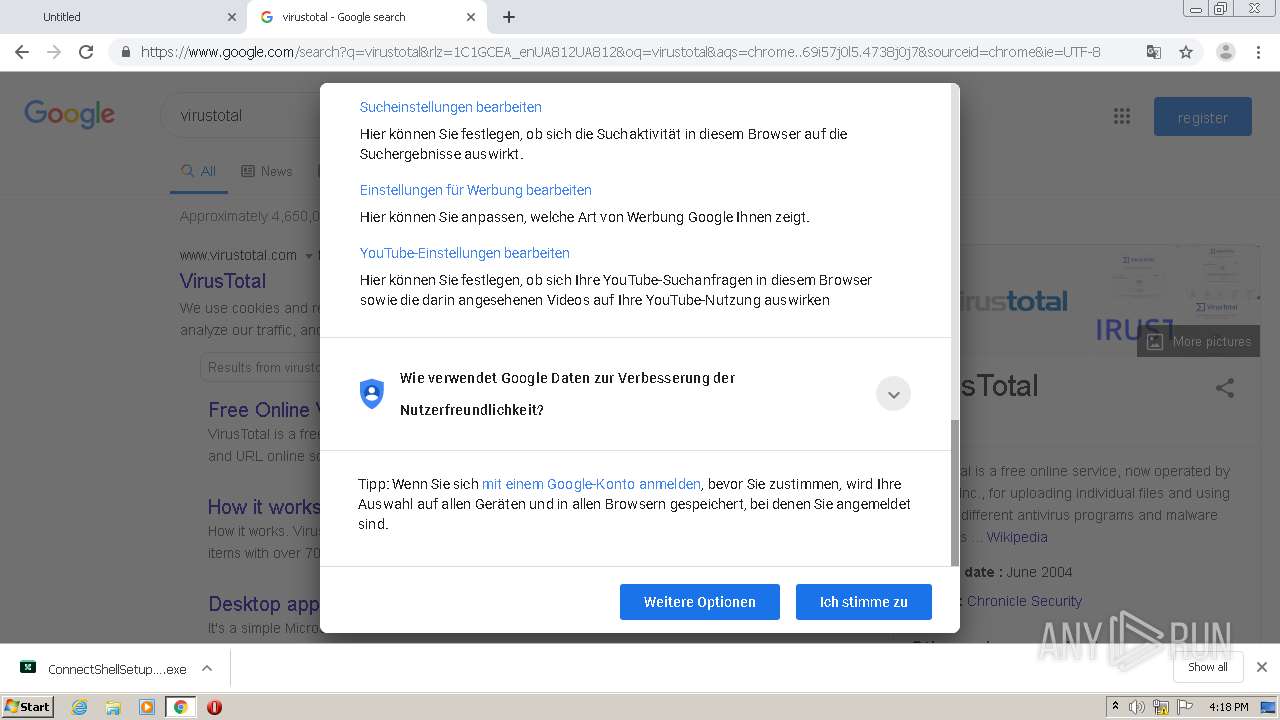Click the network tray icon
Image resolution: width=1280 pixels, height=720 pixels.
tap(1161, 707)
